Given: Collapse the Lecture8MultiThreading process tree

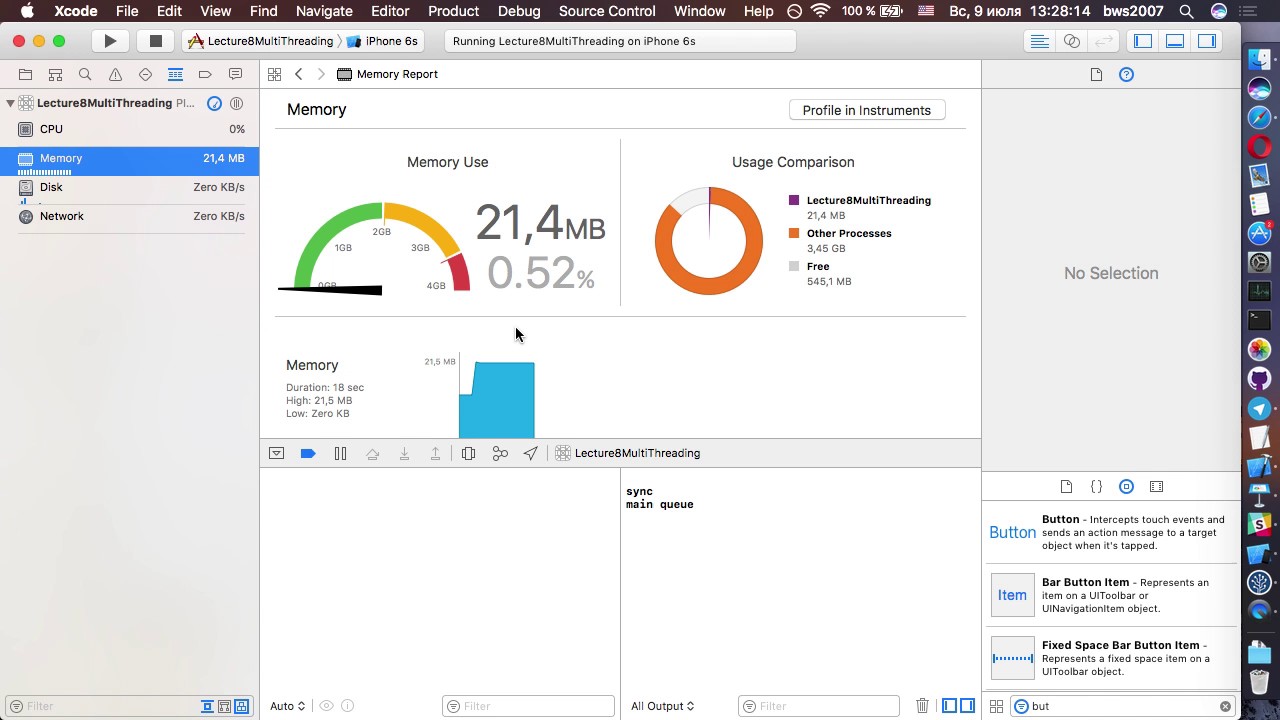Looking at the screenshot, I should coord(10,103).
